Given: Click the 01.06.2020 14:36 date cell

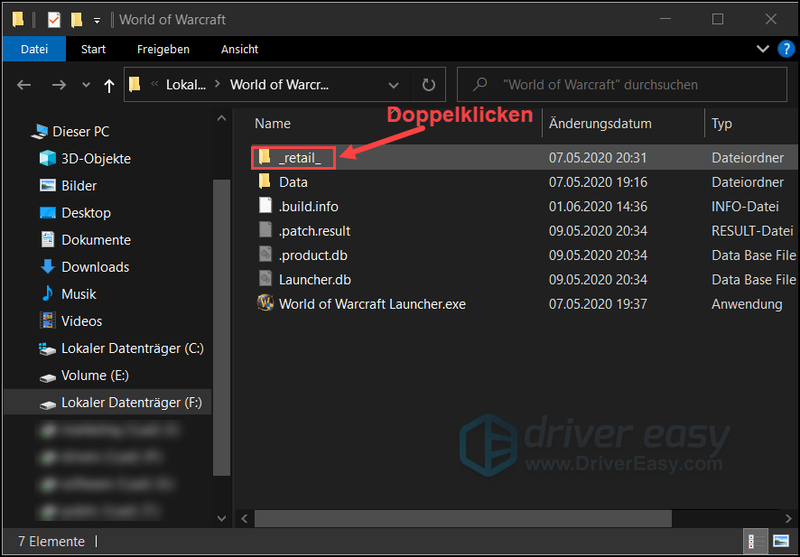Looking at the screenshot, I should click(x=597, y=207).
